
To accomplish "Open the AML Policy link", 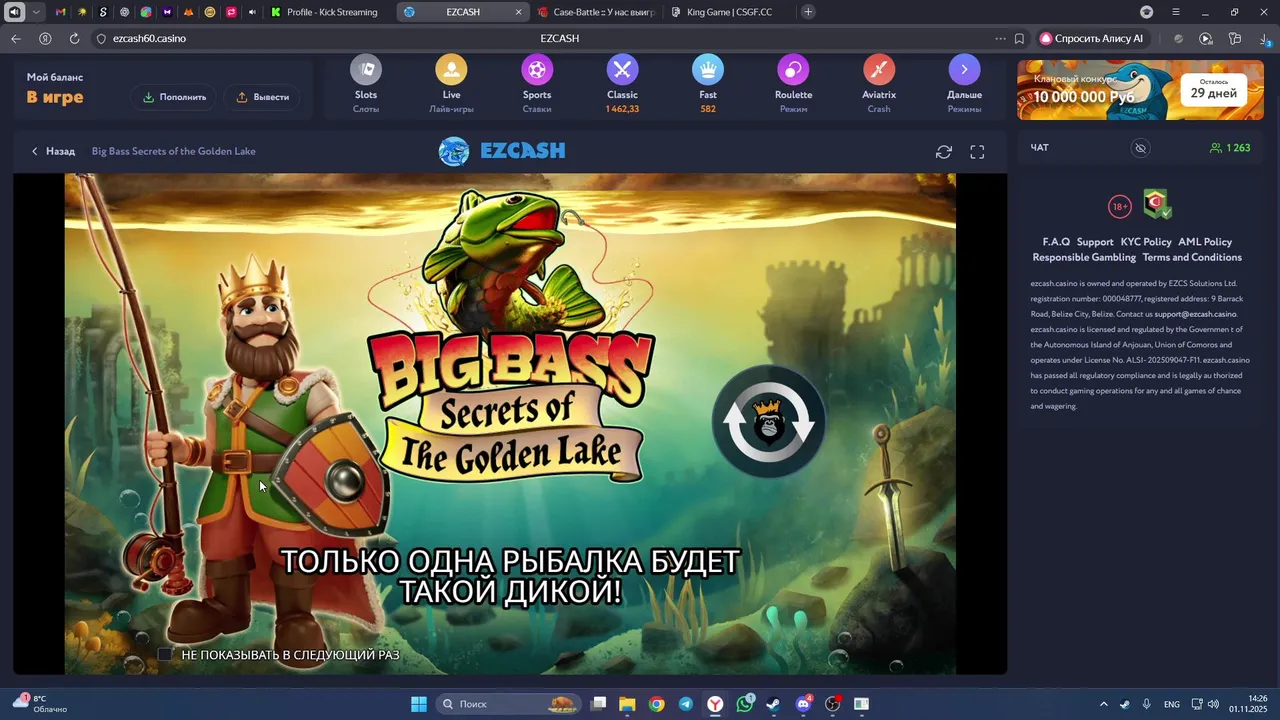I will [1205, 242].
